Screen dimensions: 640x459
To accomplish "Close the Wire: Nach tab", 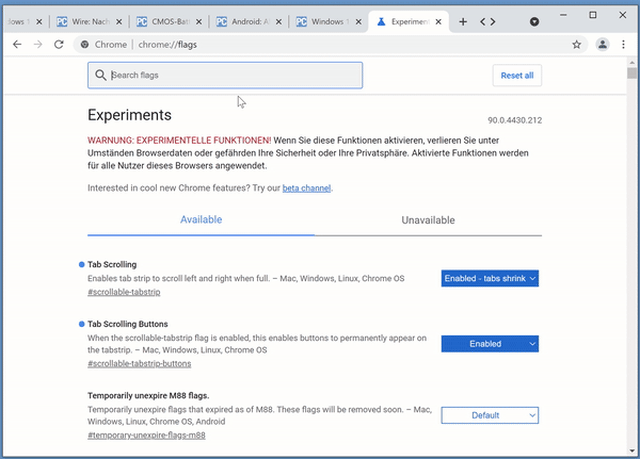I will click(x=119, y=22).
